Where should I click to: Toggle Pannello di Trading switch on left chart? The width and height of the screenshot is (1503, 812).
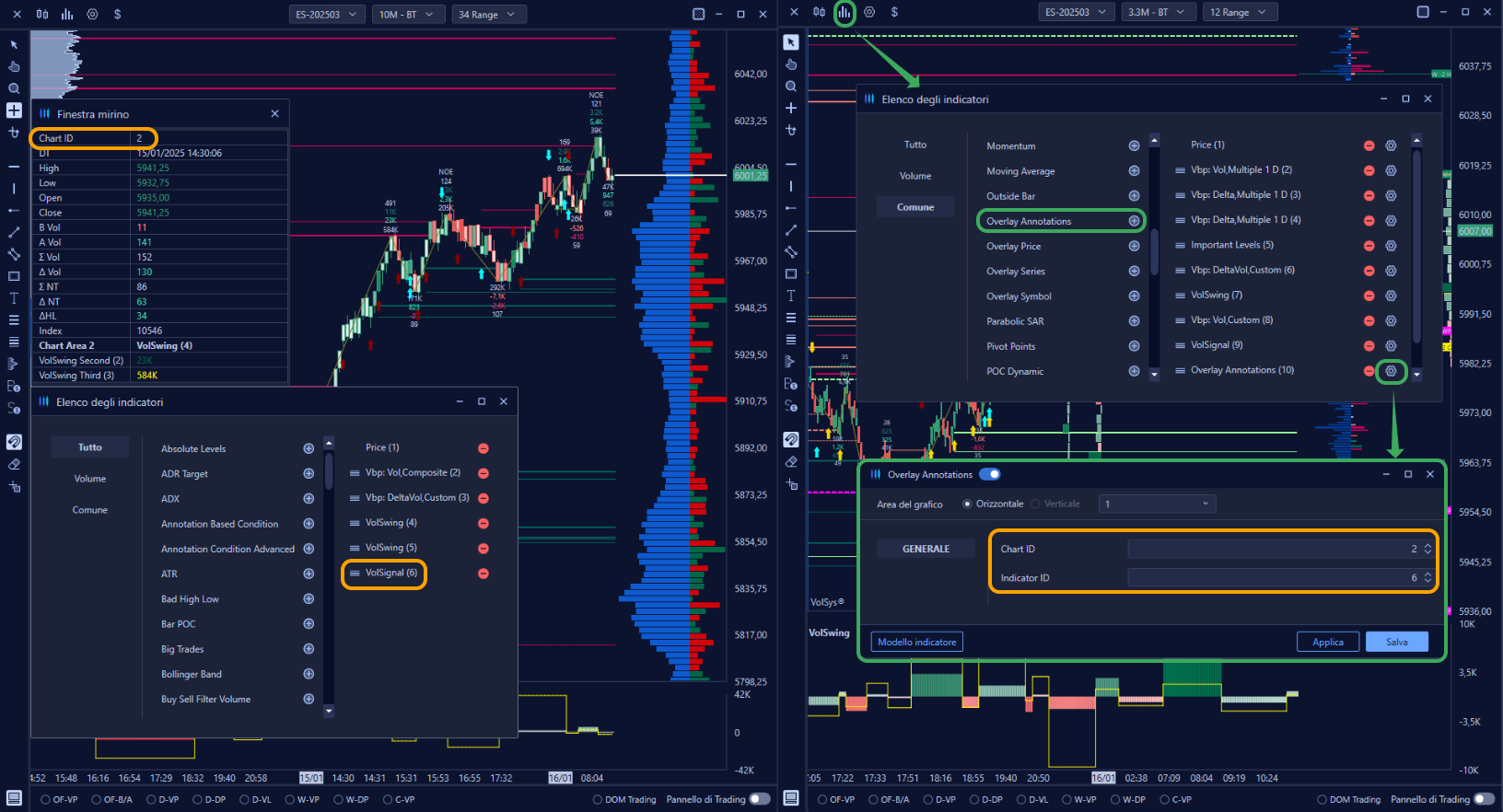pyautogui.click(x=760, y=799)
